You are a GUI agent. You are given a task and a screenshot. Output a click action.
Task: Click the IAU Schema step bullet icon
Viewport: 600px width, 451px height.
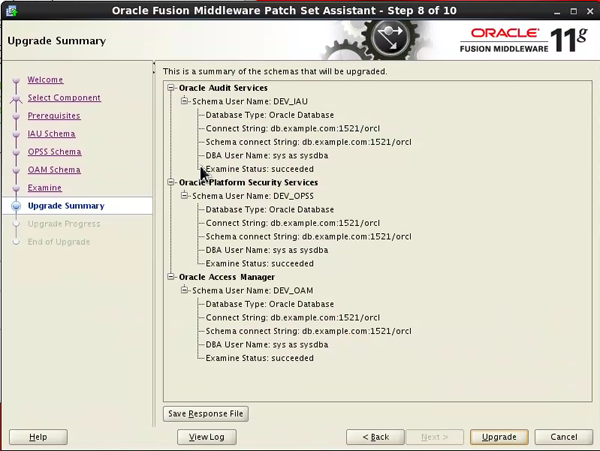16,134
